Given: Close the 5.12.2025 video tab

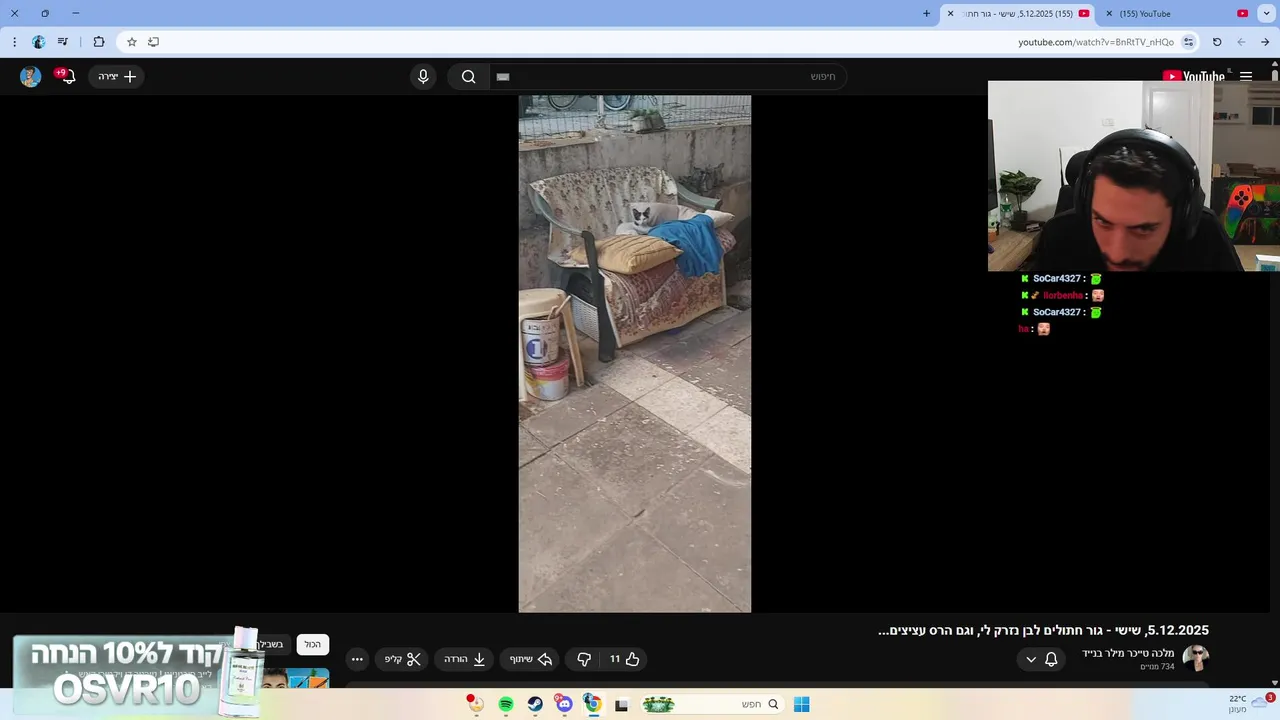Looking at the screenshot, I should coord(950,14).
